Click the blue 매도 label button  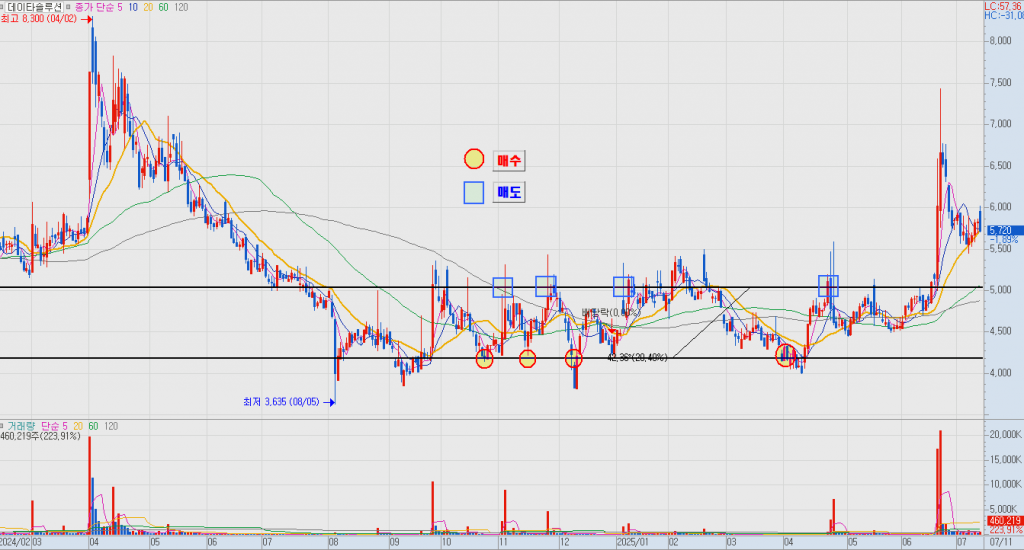click(509, 192)
